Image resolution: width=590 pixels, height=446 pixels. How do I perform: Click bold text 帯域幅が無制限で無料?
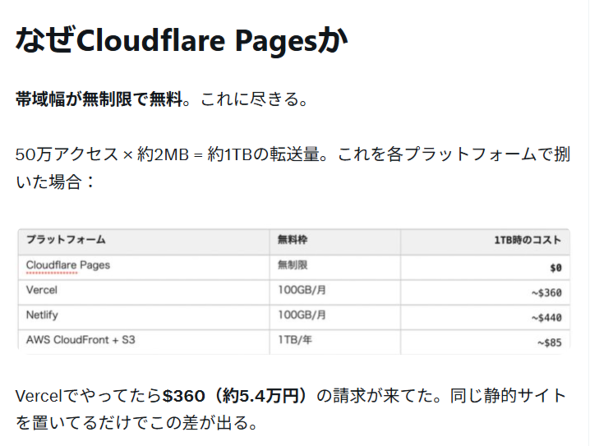pos(99,99)
